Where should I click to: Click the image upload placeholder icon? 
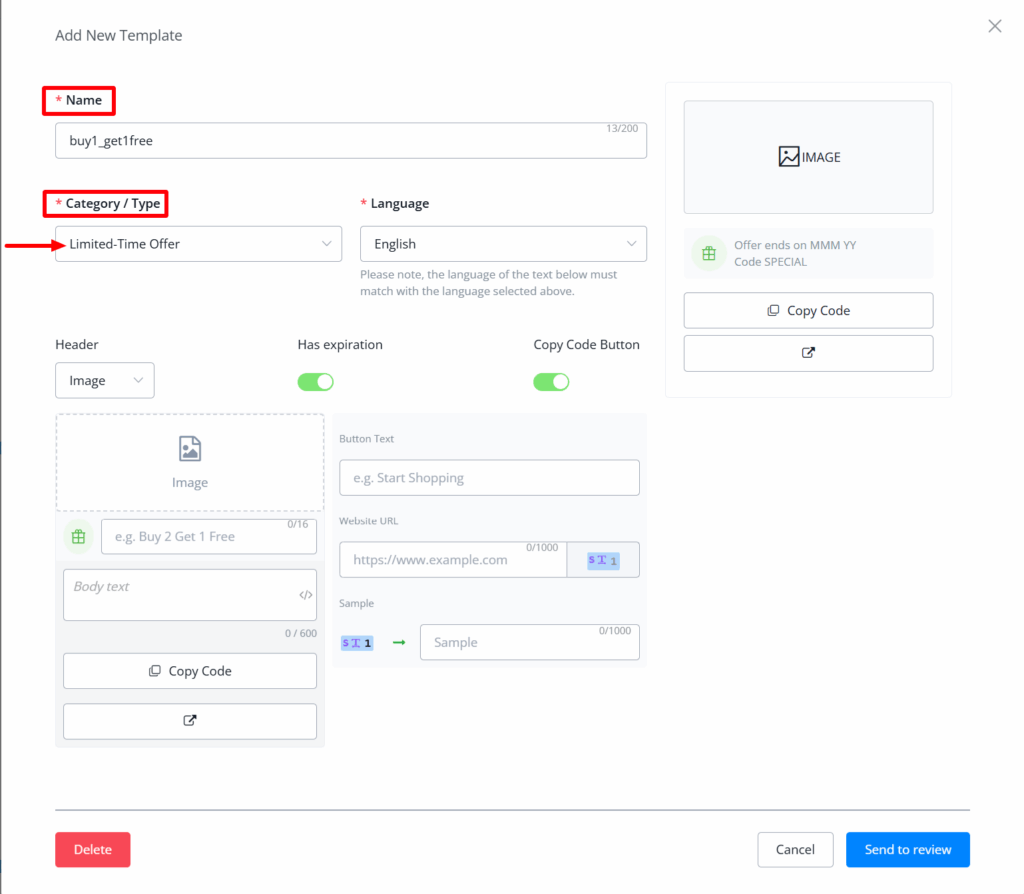(190, 449)
